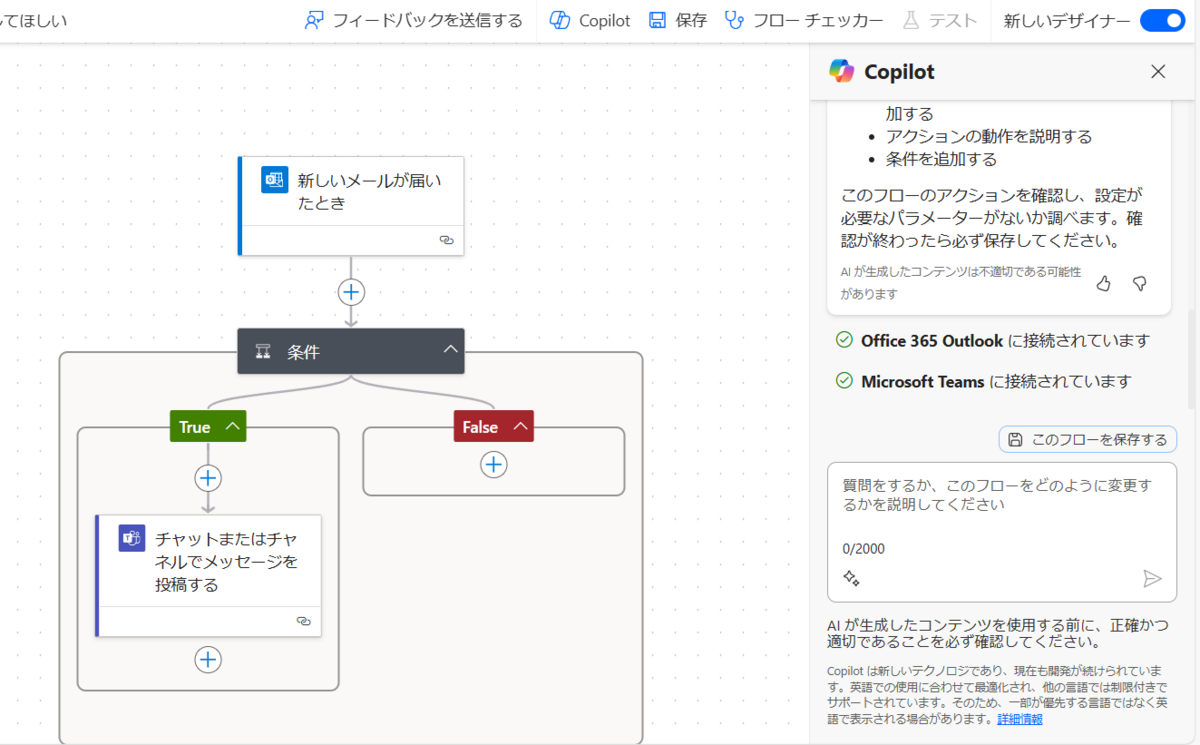The width and height of the screenshot is (1200, 745).
Task: Add action below the Teams message card
Action: [x=208, y=660]
